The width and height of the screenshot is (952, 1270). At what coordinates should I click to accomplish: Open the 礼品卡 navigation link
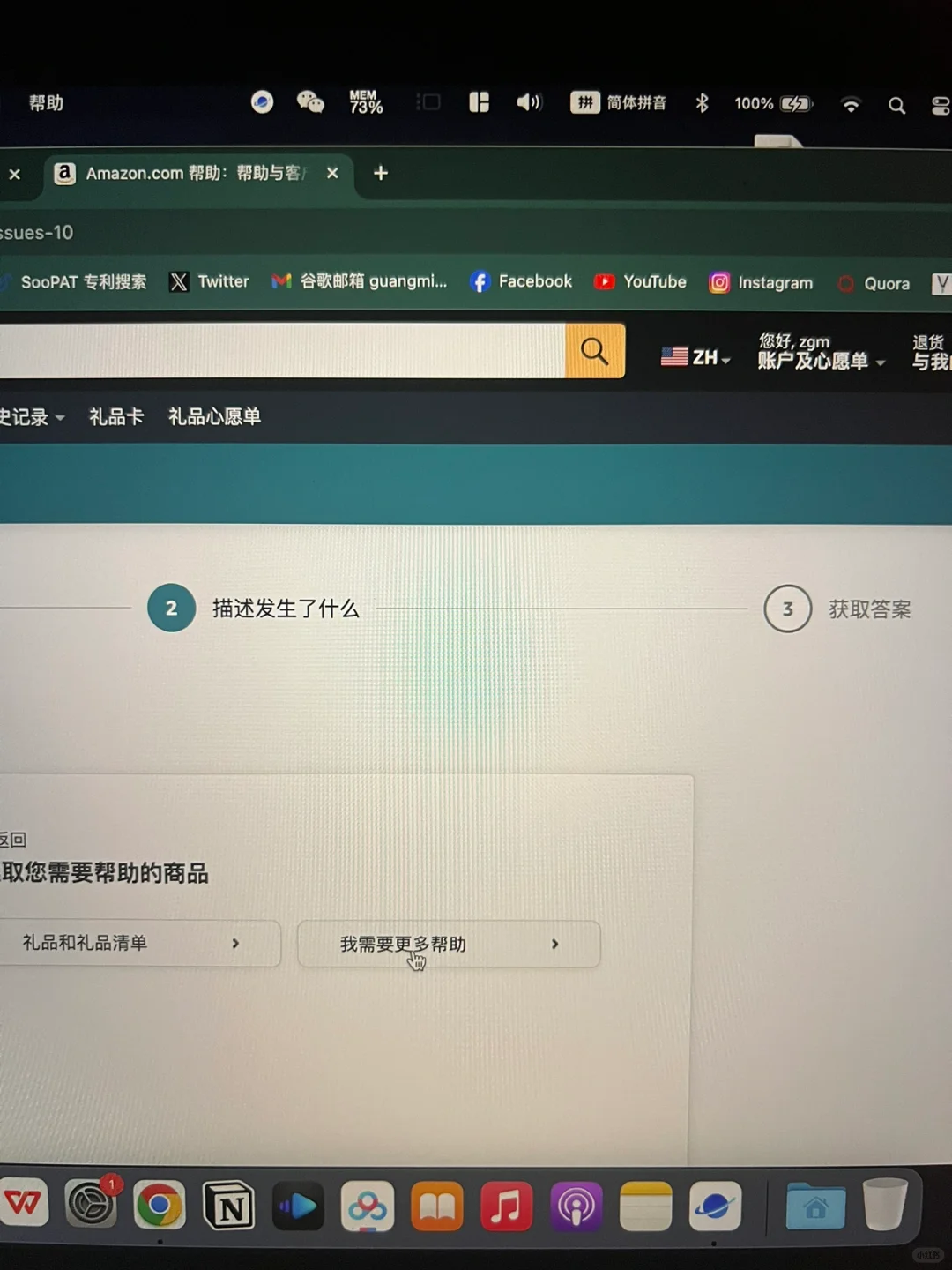click(116, 416)
